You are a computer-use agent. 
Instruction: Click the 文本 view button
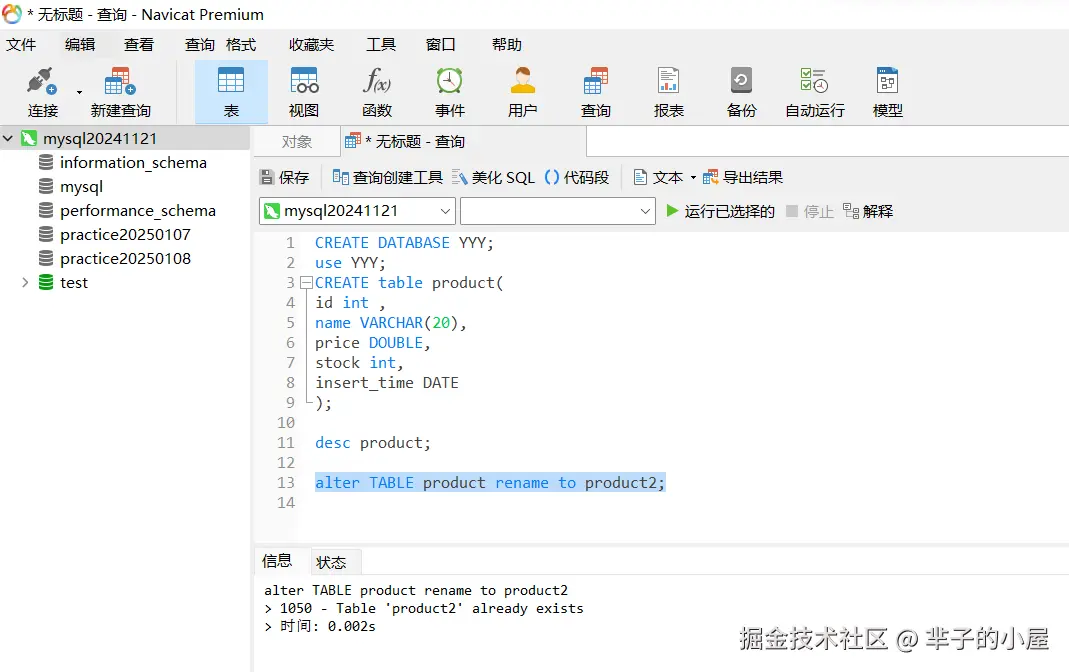[x=658, y=178]
